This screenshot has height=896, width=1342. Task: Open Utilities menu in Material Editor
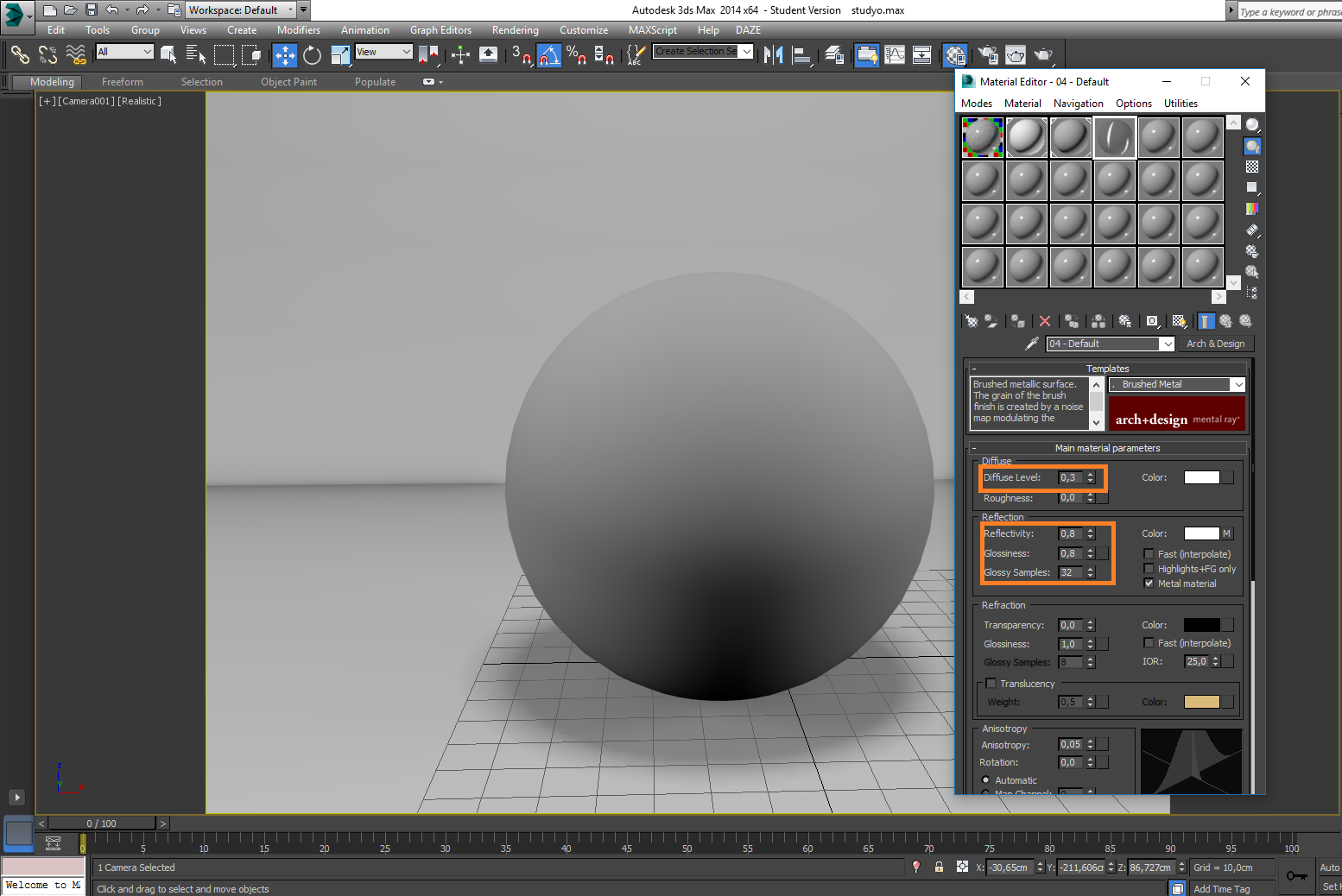click(x=1181, y=104)
